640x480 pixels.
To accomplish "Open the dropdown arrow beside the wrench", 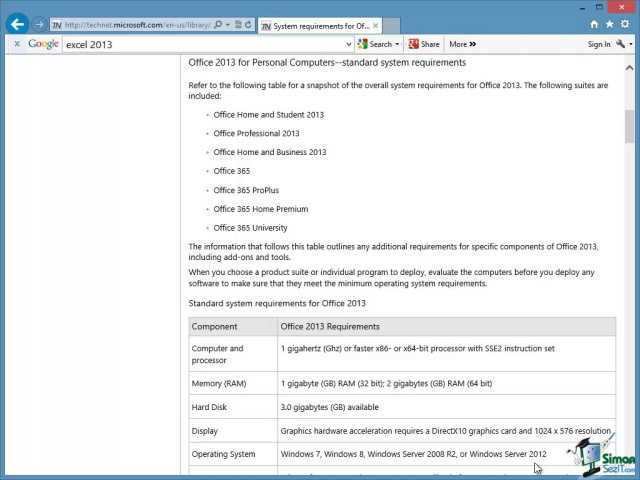I will click(631, 44).
